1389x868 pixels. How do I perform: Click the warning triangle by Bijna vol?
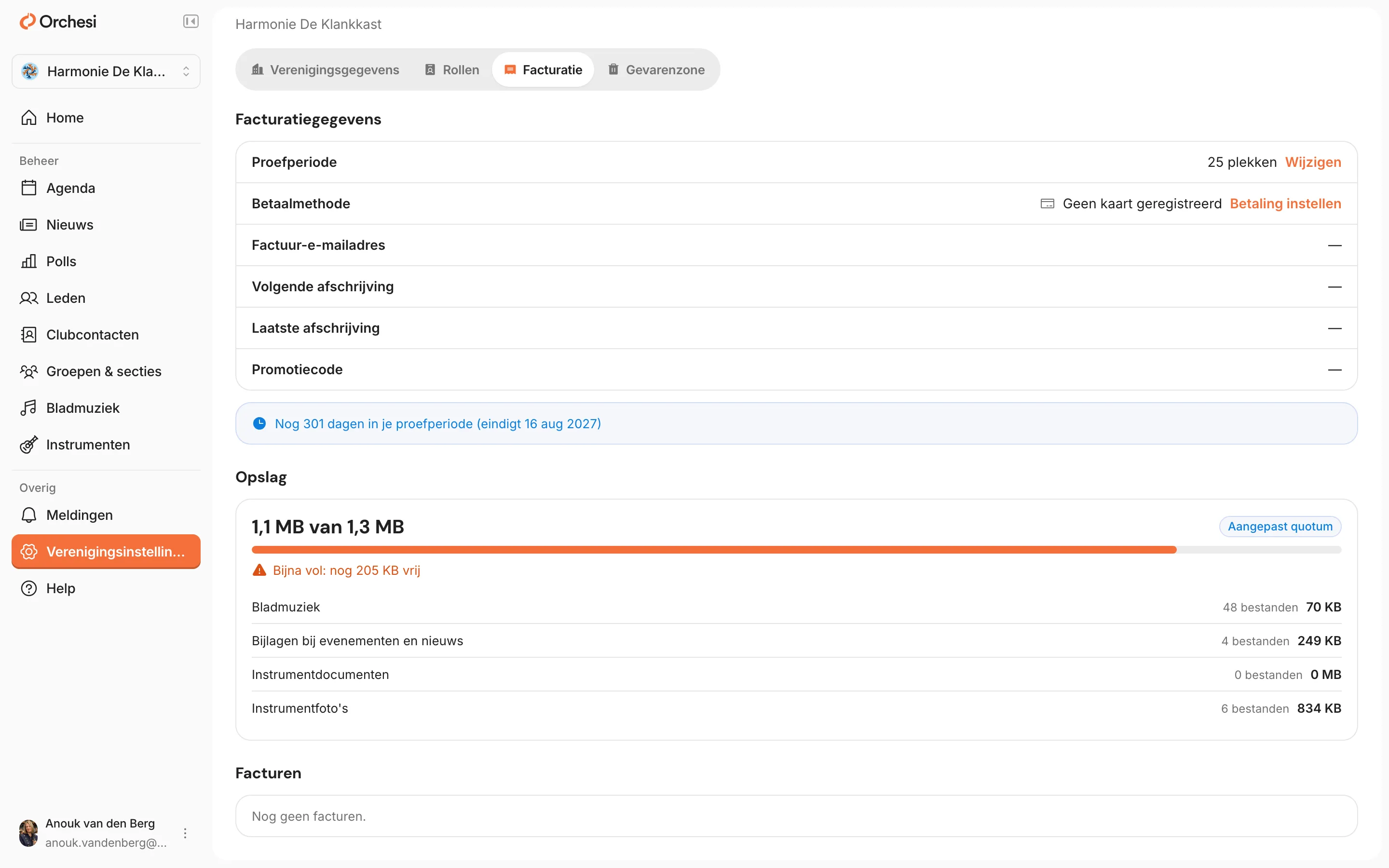point(259,570)
